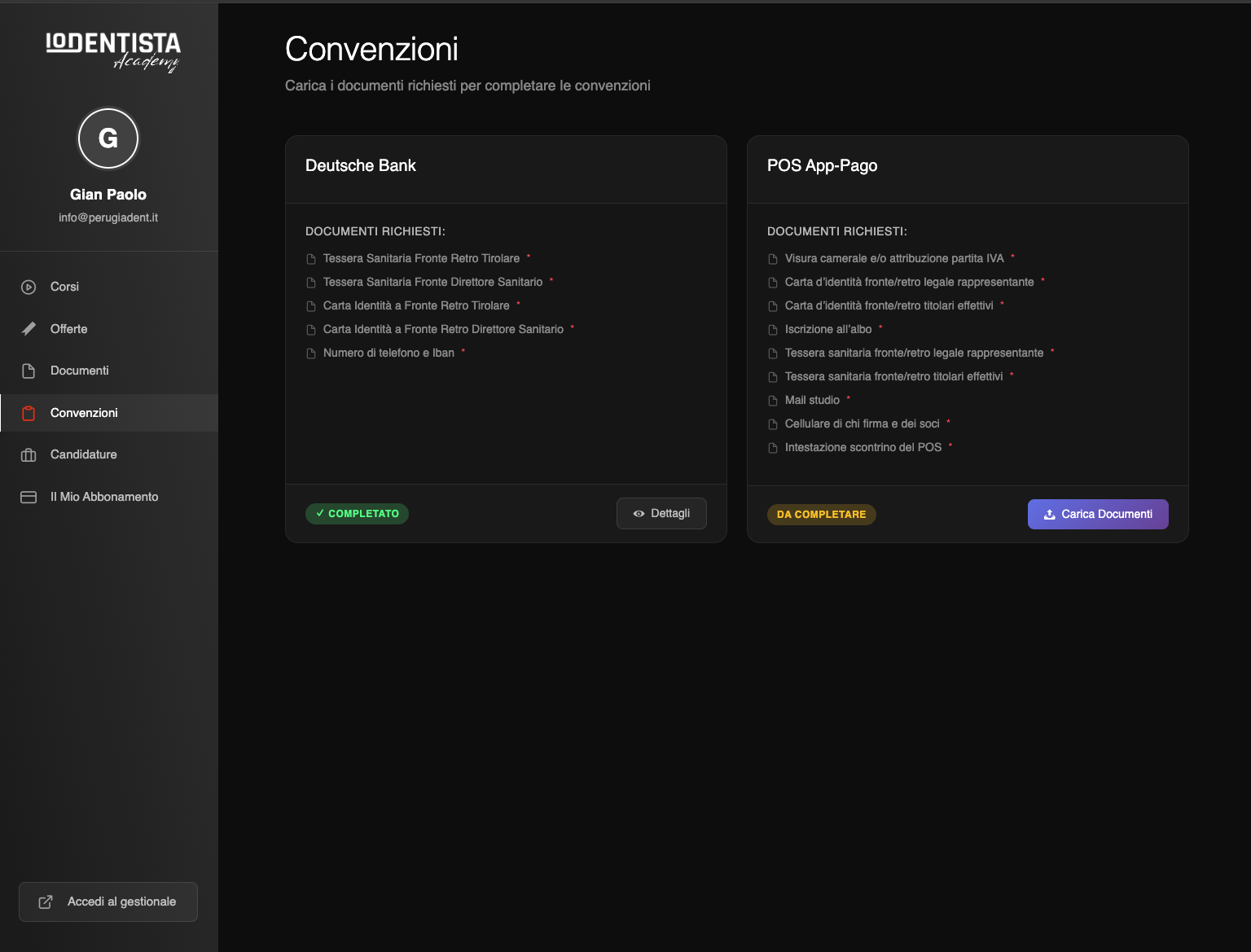This screenshot has height=952, width=1251.
Task: Click Accedi al gestionale button
Action: [108, 902]
